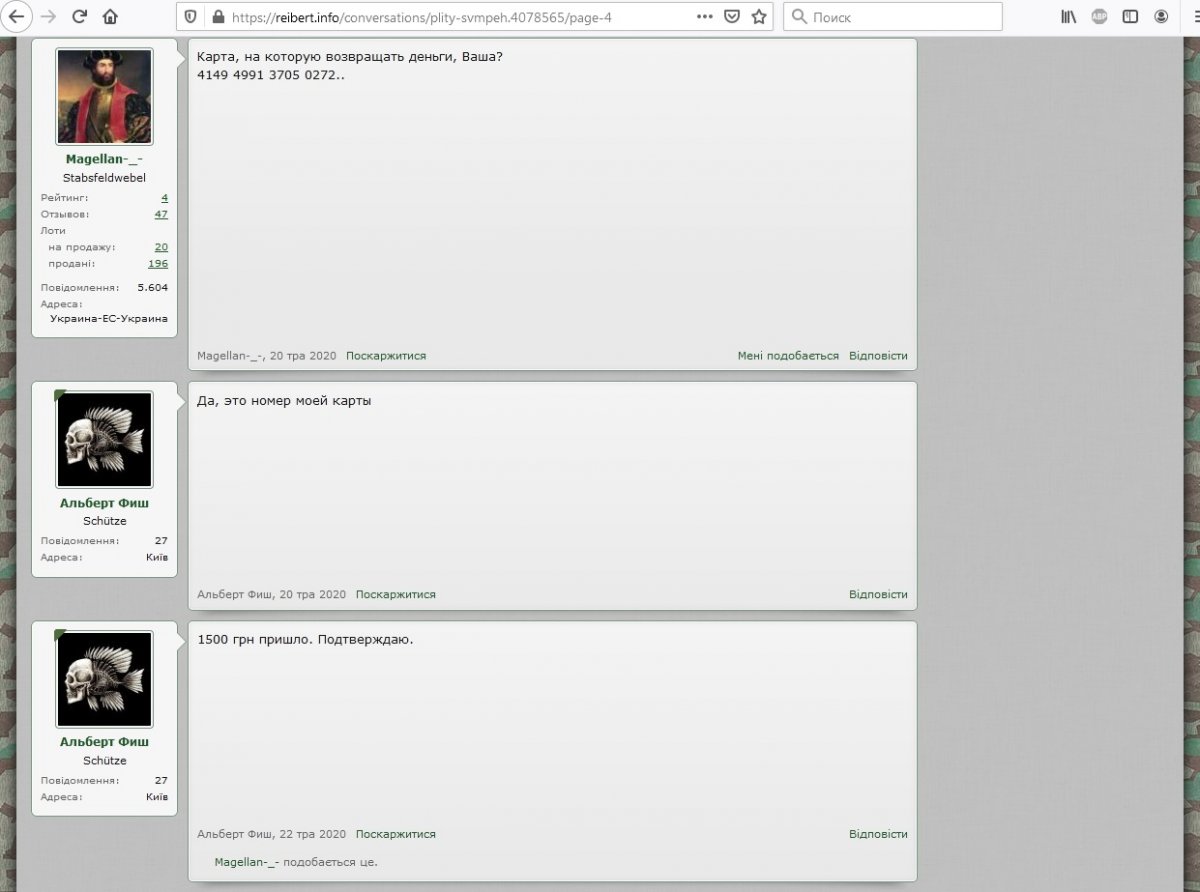View site security padlock details
This screenshot has width=1200, height=892.
tap(217, 16)
